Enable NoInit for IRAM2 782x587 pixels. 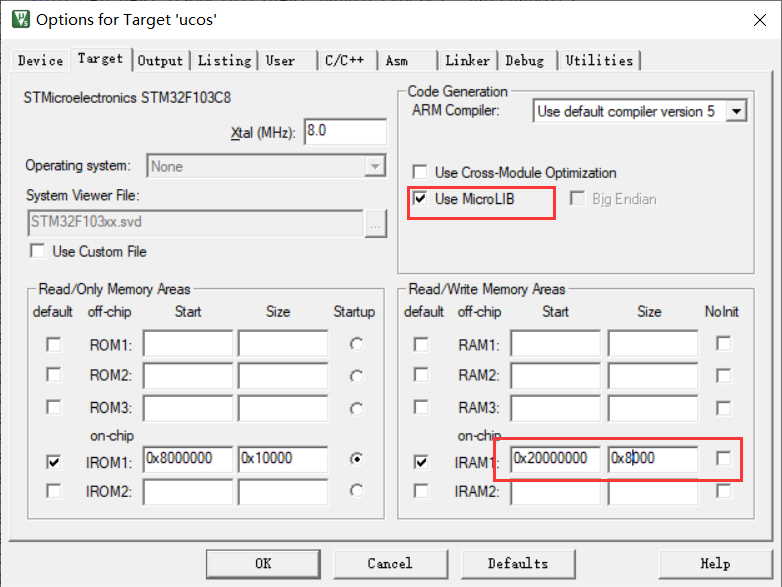point(723,491)
